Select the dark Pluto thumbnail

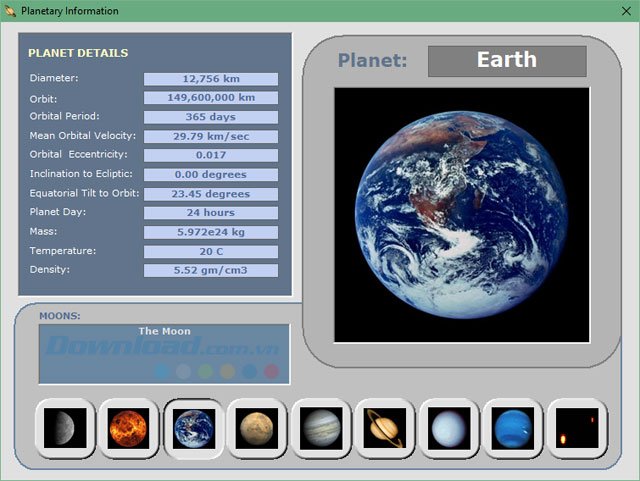[x=577, y=428]
